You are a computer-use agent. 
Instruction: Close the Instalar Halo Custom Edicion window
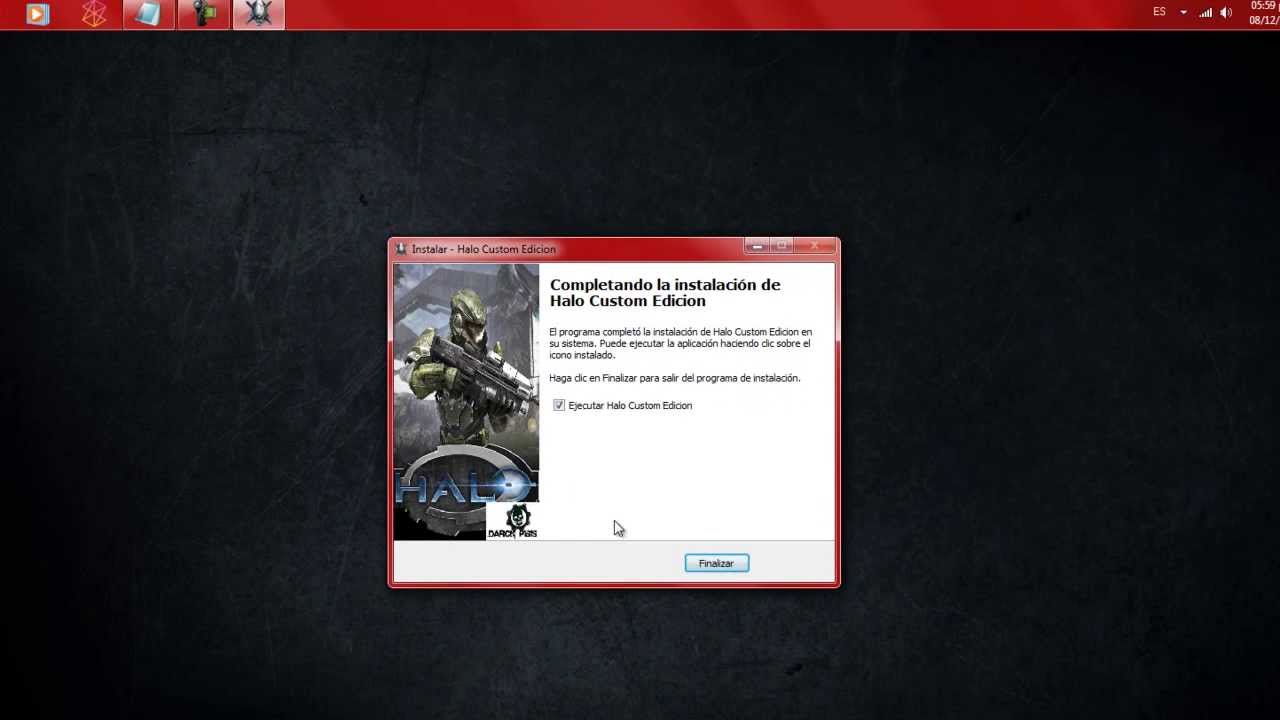click(x=815, y=246)
